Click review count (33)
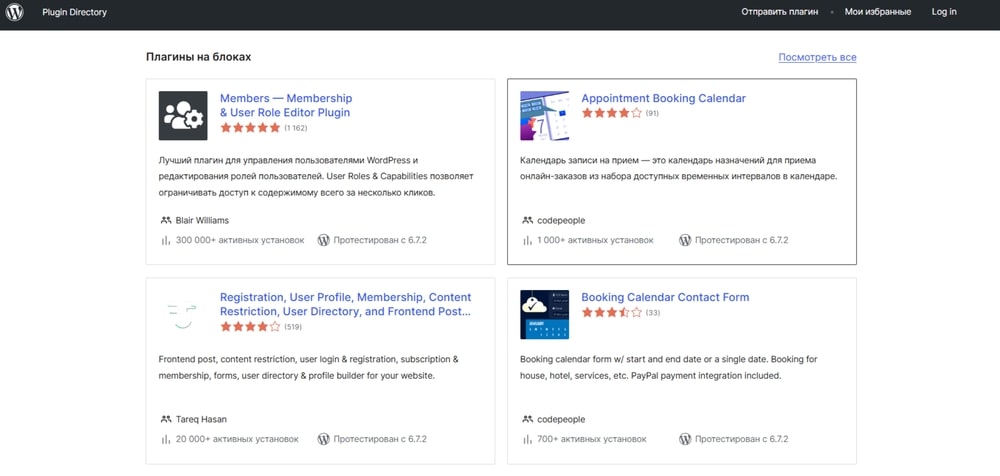Image resolution: width=1000 pixels, height=476 pixels. click(x=652, y=313)
